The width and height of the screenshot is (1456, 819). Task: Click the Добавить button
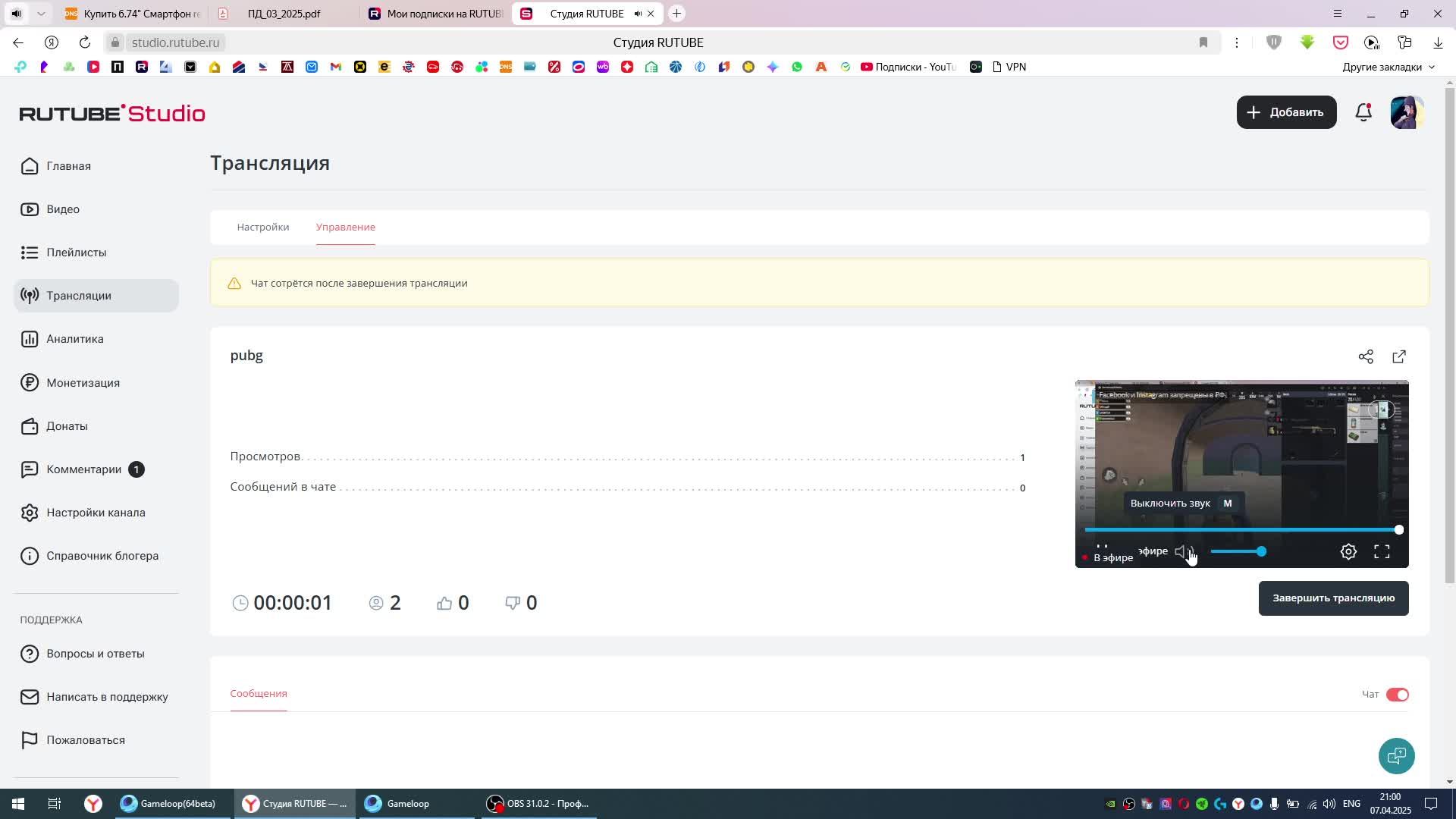click(1286, 112)
